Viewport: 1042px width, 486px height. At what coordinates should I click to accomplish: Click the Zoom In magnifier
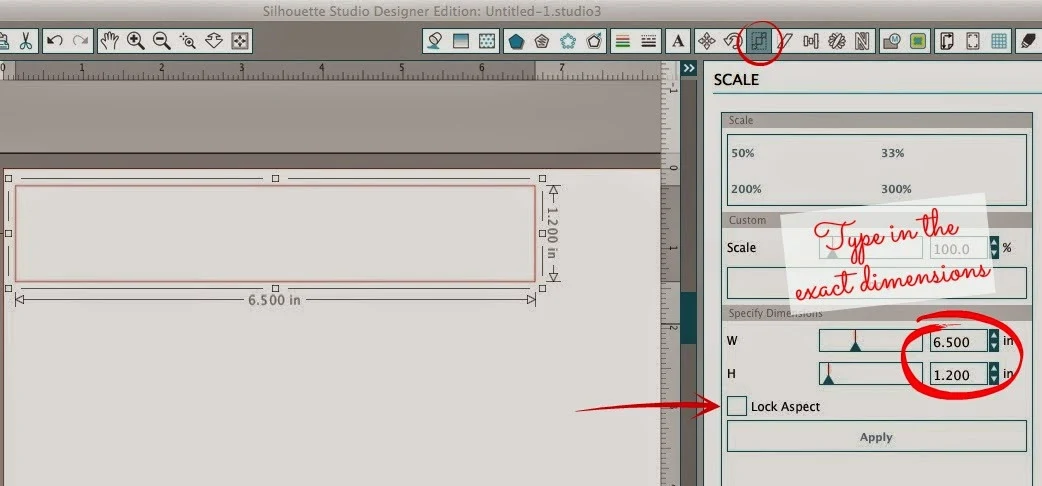(136, 41)
